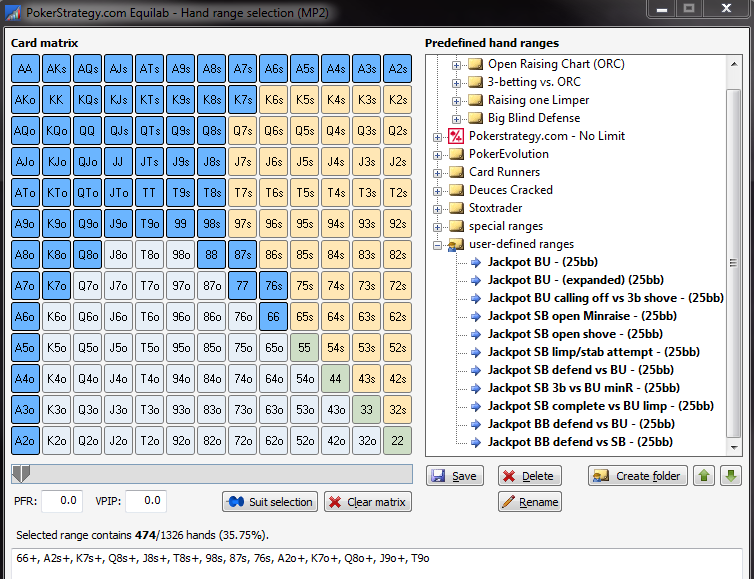Expand the PokerEvolution node

pyautogui.click(x=437, y=155)
